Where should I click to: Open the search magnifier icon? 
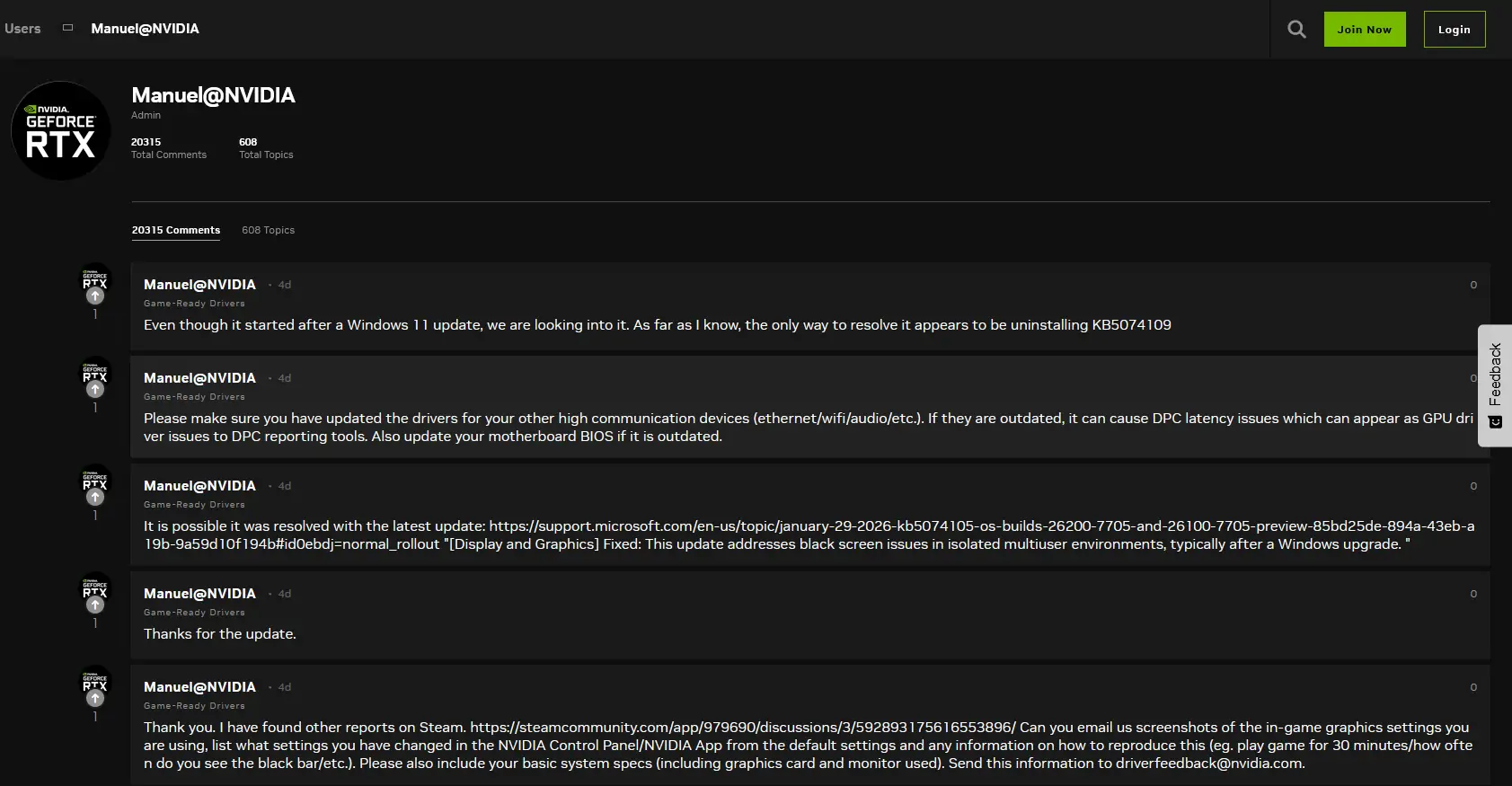[x=1296, y=30]
